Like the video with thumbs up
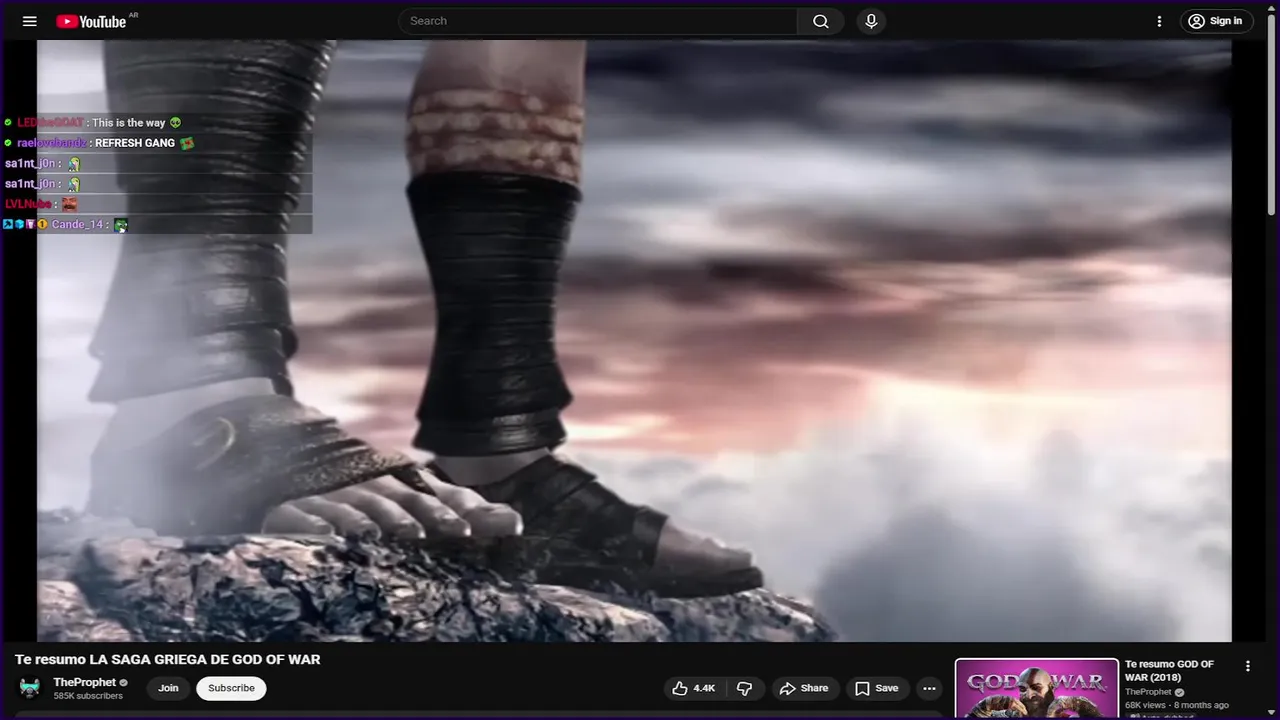Viewport: 1280px width, 720px height. [x=694, y=688]
